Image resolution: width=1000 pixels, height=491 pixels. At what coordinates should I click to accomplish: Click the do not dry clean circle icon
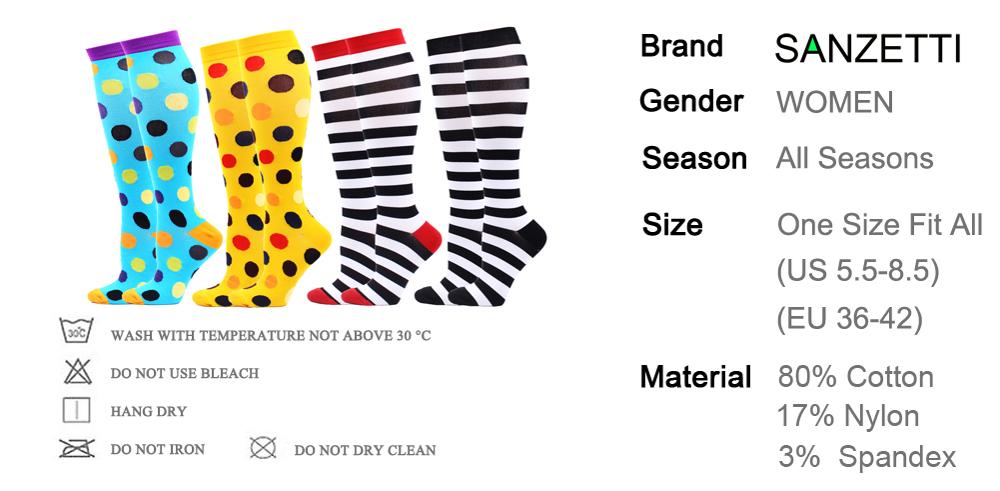pyautogui.click(x=263, y=448)
